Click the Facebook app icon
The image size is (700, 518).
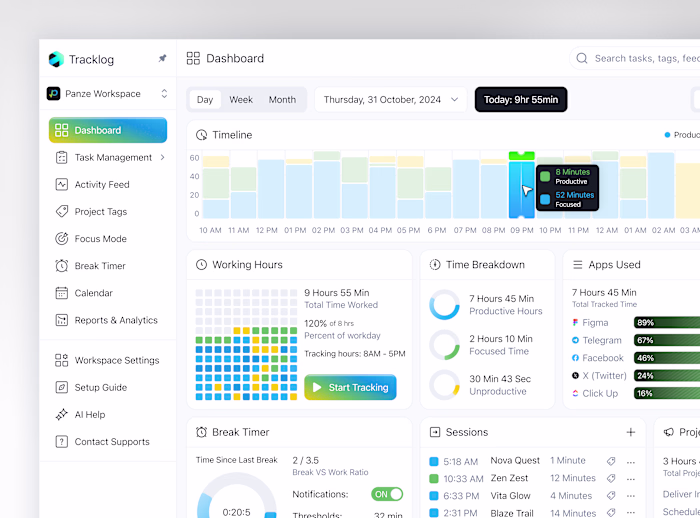pyautogui.click(x=575, y=358)
